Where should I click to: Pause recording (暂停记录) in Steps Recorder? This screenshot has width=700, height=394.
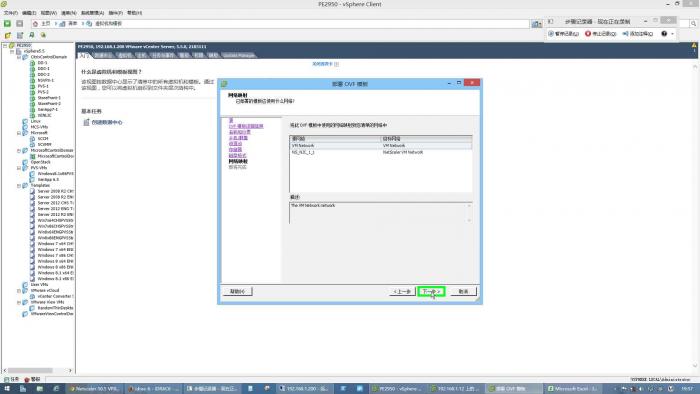tap(563, 33)
